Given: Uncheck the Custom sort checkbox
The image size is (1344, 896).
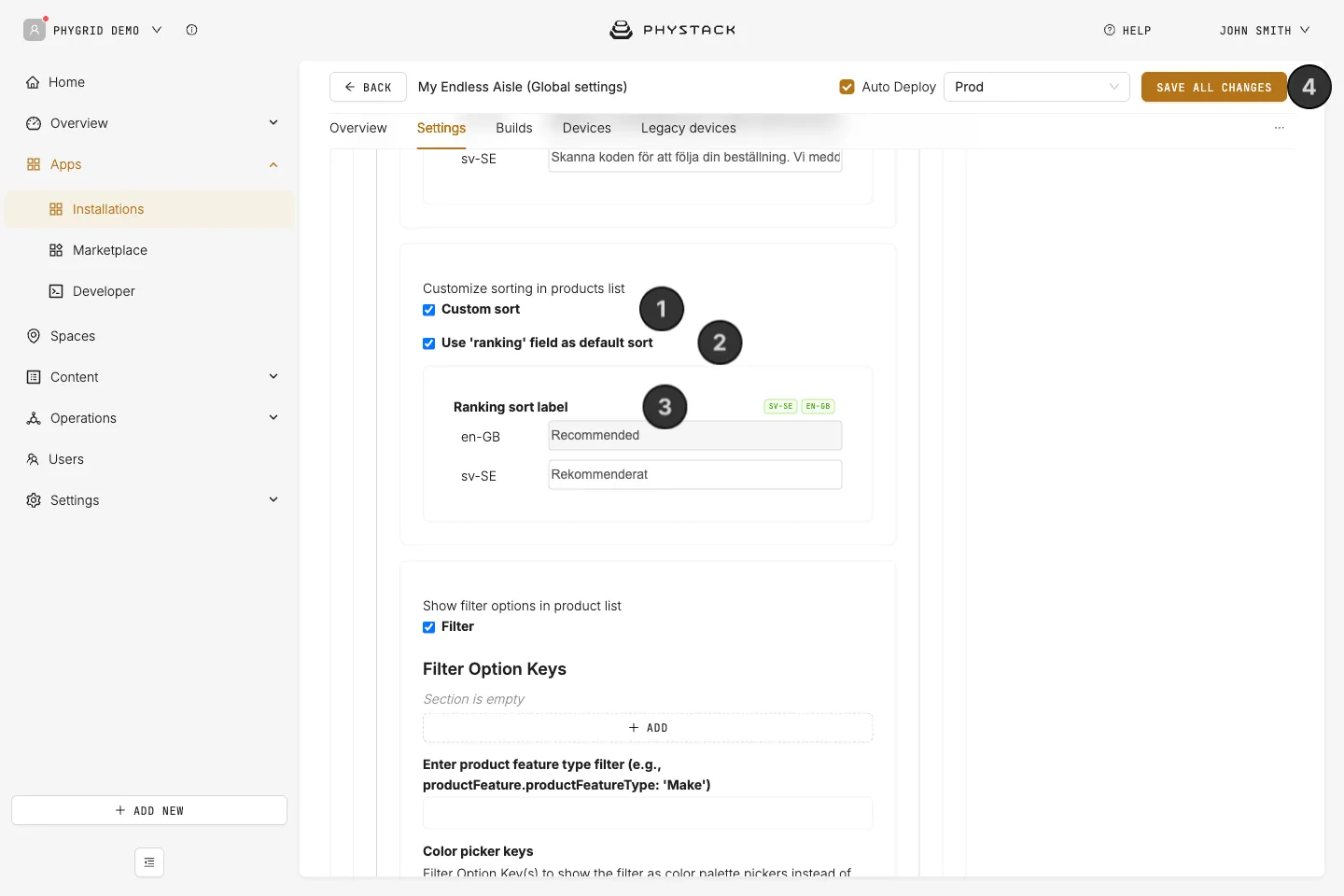Looking at the screenshot, I should point(429,310).
